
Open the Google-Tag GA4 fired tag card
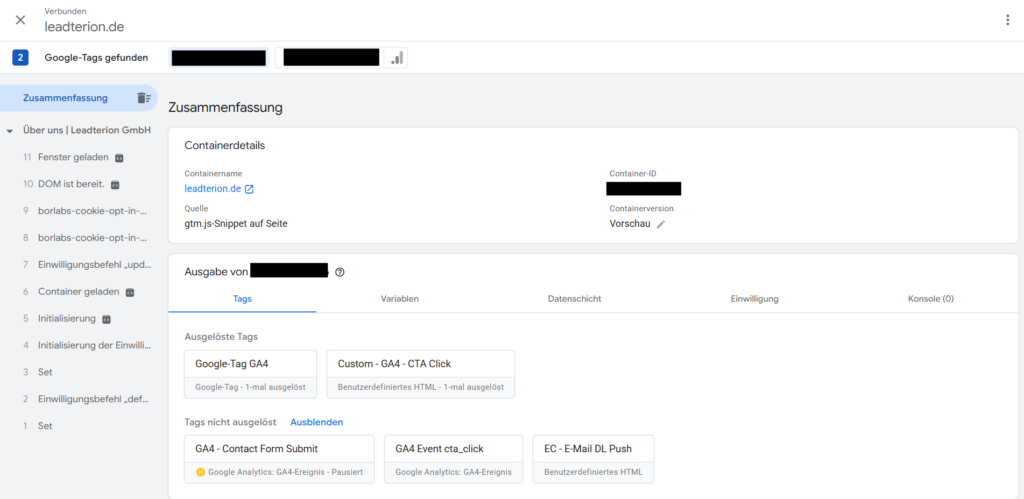pos(251,374)
